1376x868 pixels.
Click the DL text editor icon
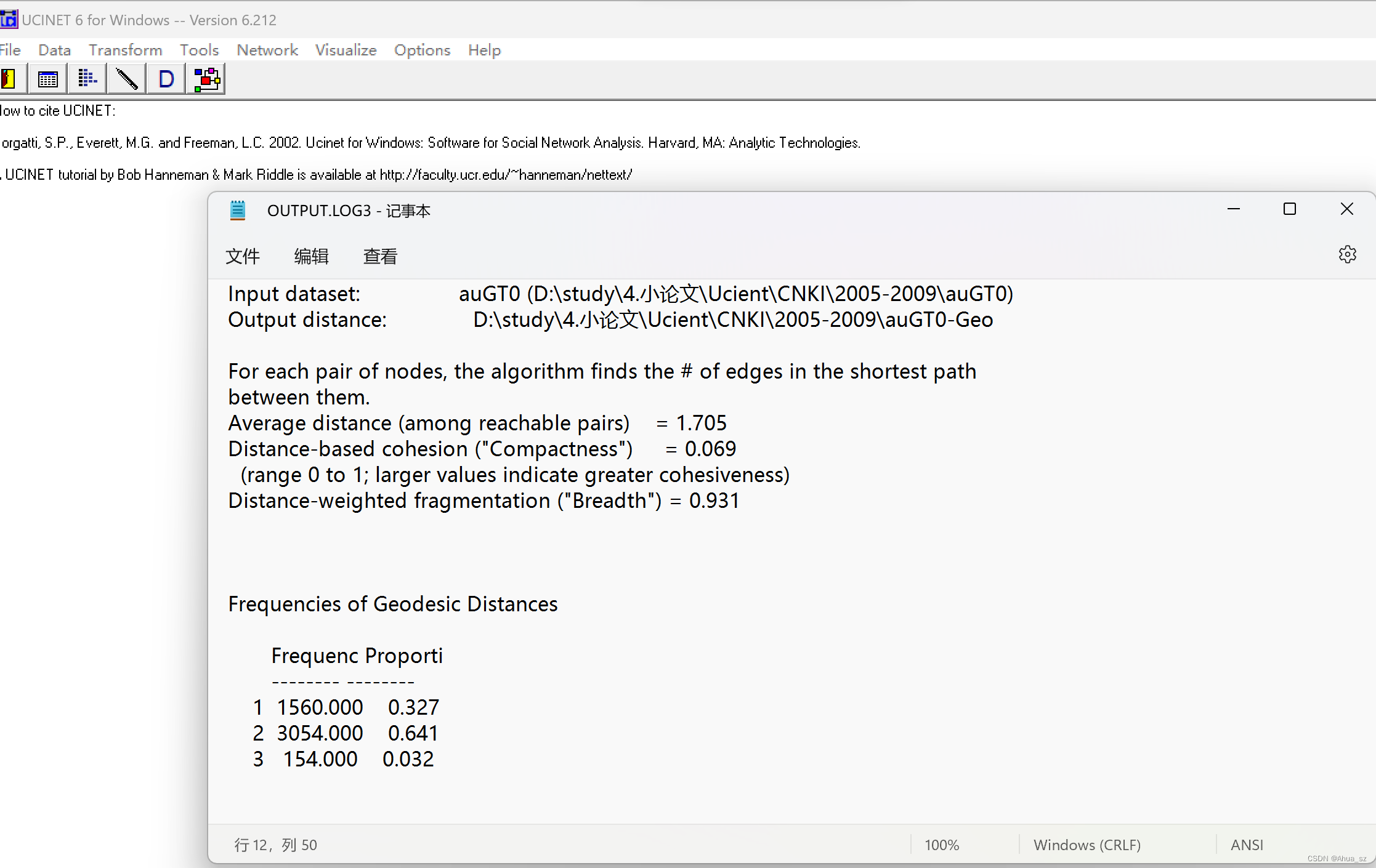pyautogui.click(x=87, y=79)
